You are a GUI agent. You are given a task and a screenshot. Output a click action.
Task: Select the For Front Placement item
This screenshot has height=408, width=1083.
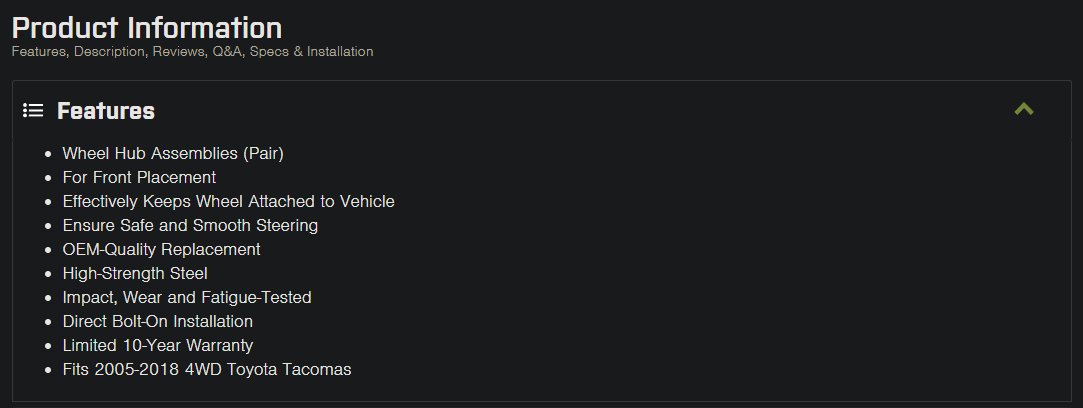pos(140,177)
